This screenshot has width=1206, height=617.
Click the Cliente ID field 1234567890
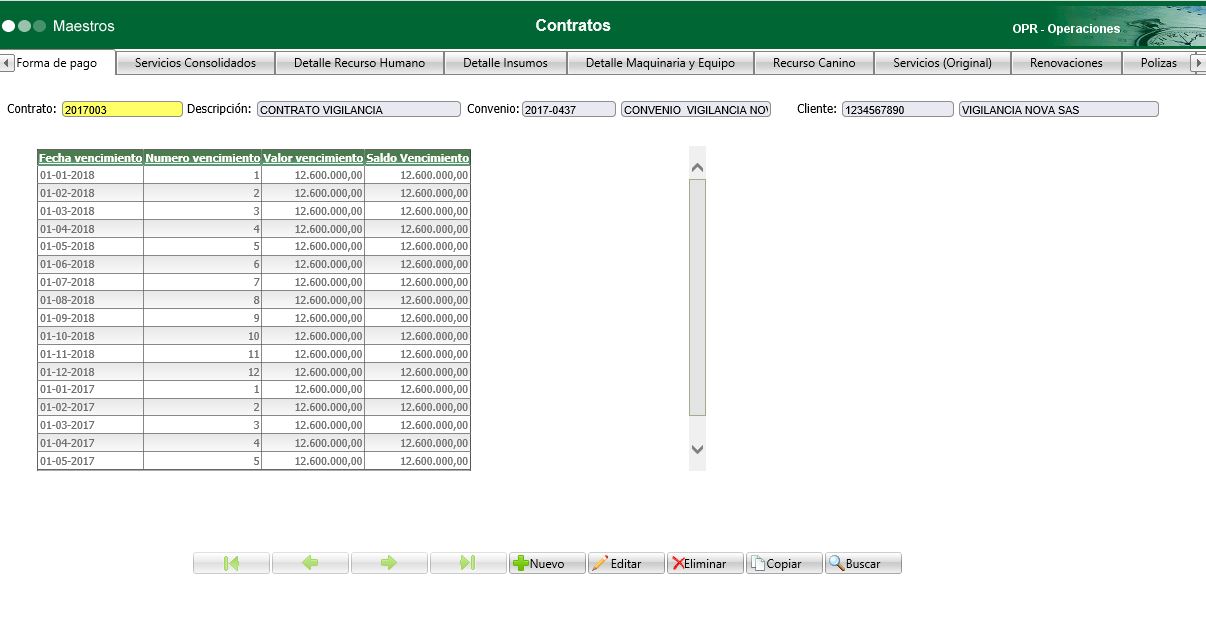(x=897, y=109)
